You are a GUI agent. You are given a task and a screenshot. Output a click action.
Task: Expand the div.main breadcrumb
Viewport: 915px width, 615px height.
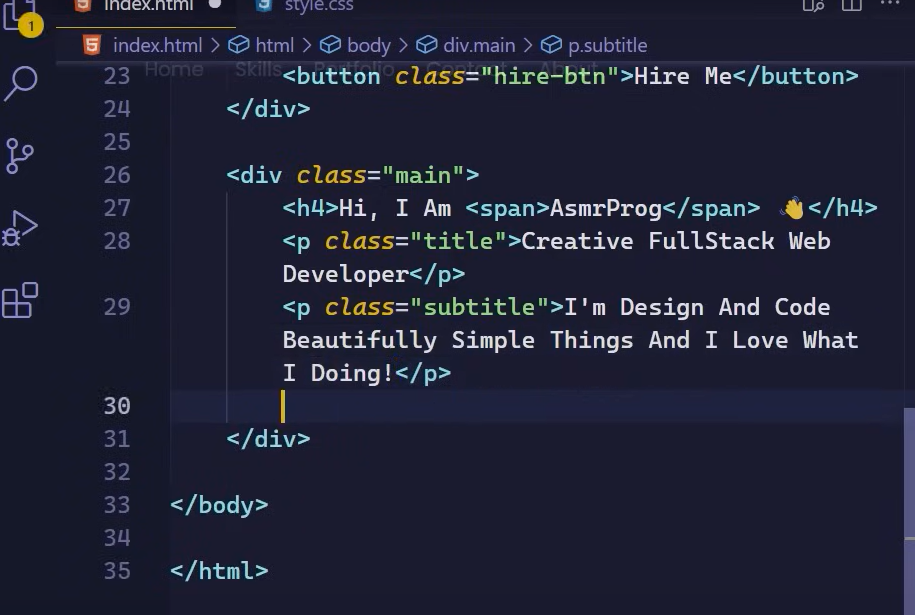point(478,45)
